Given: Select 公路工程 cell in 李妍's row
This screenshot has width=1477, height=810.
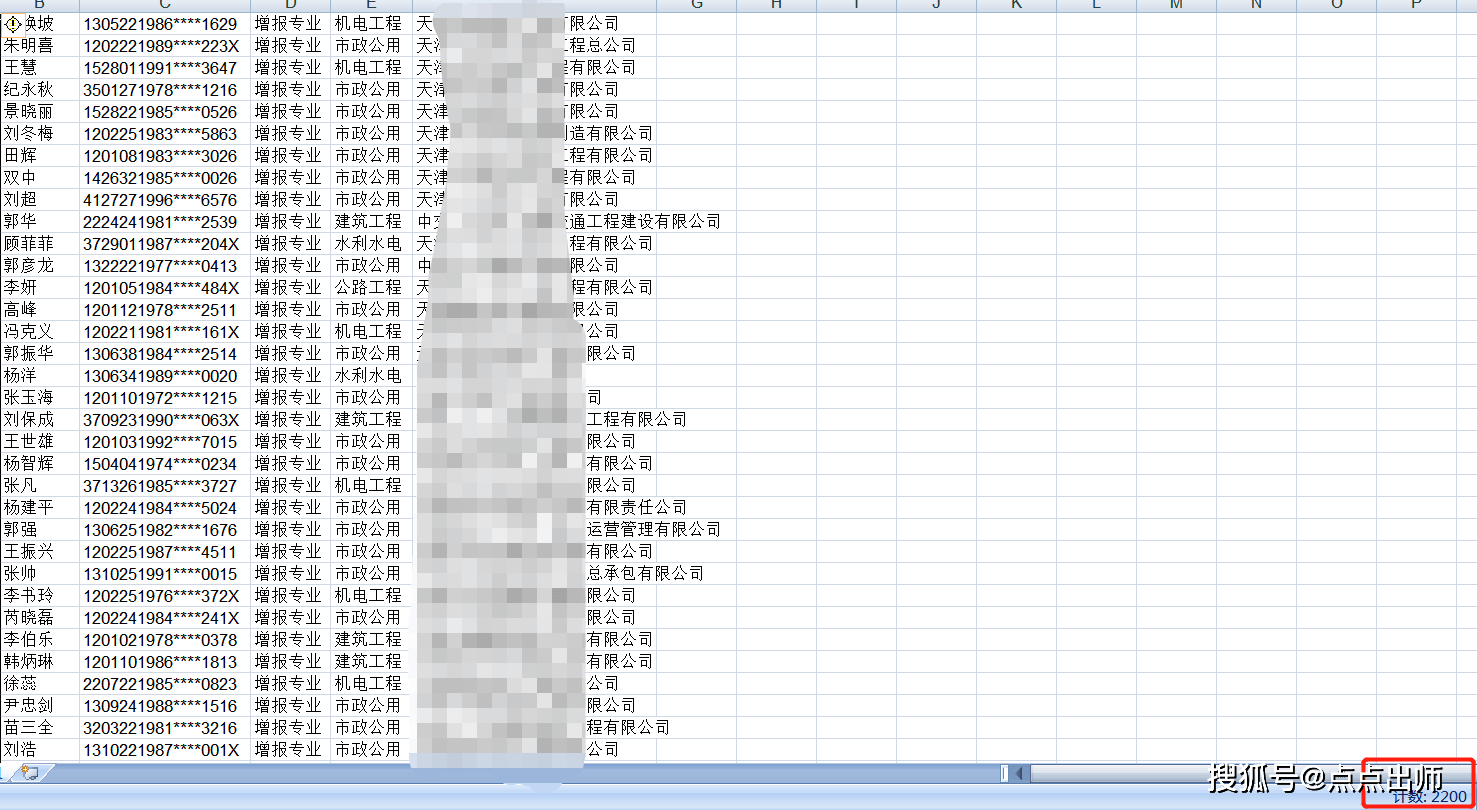Looking at the screenshot, I should 371,287.
